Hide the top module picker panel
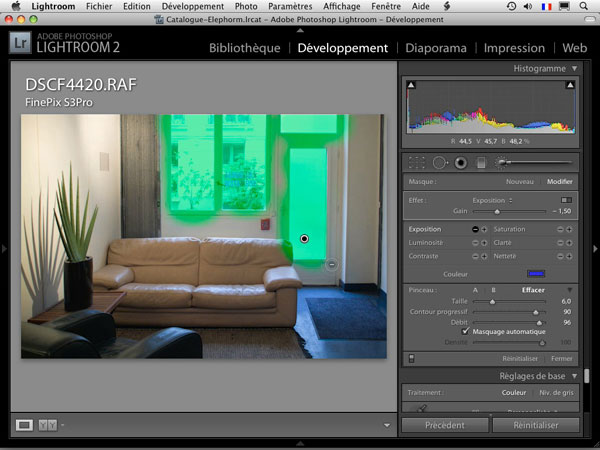Image resolution: width=600 pixels, height=450 pixels. [x=300, y=30]
